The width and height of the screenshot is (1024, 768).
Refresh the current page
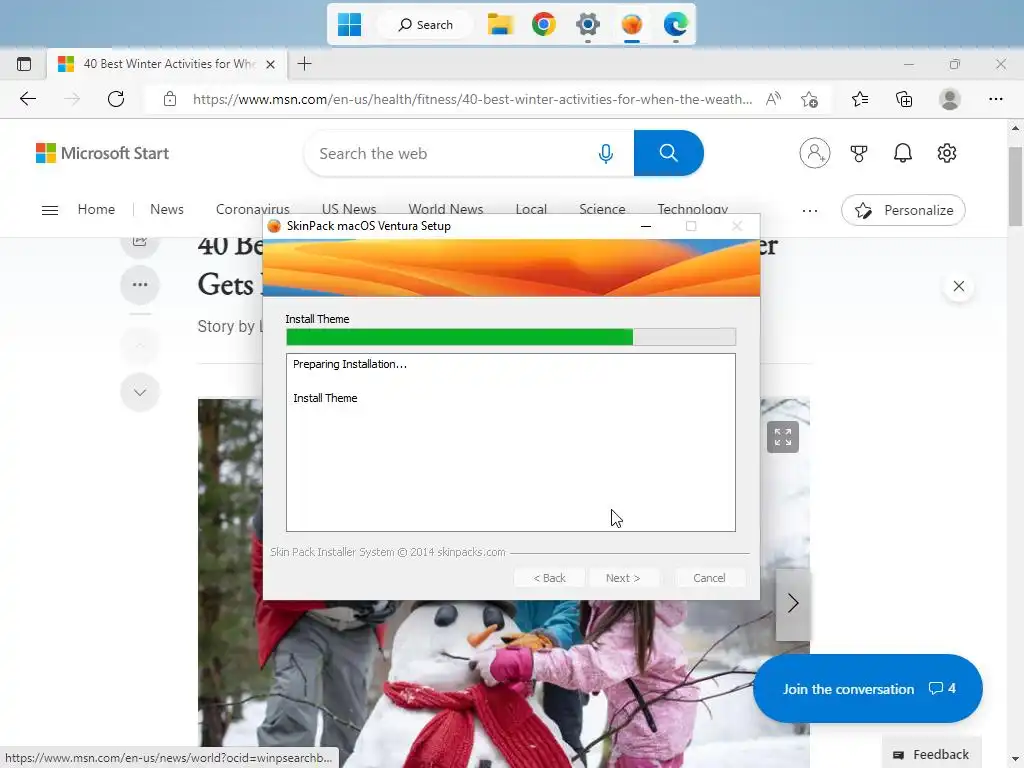[x=116, y=99]
